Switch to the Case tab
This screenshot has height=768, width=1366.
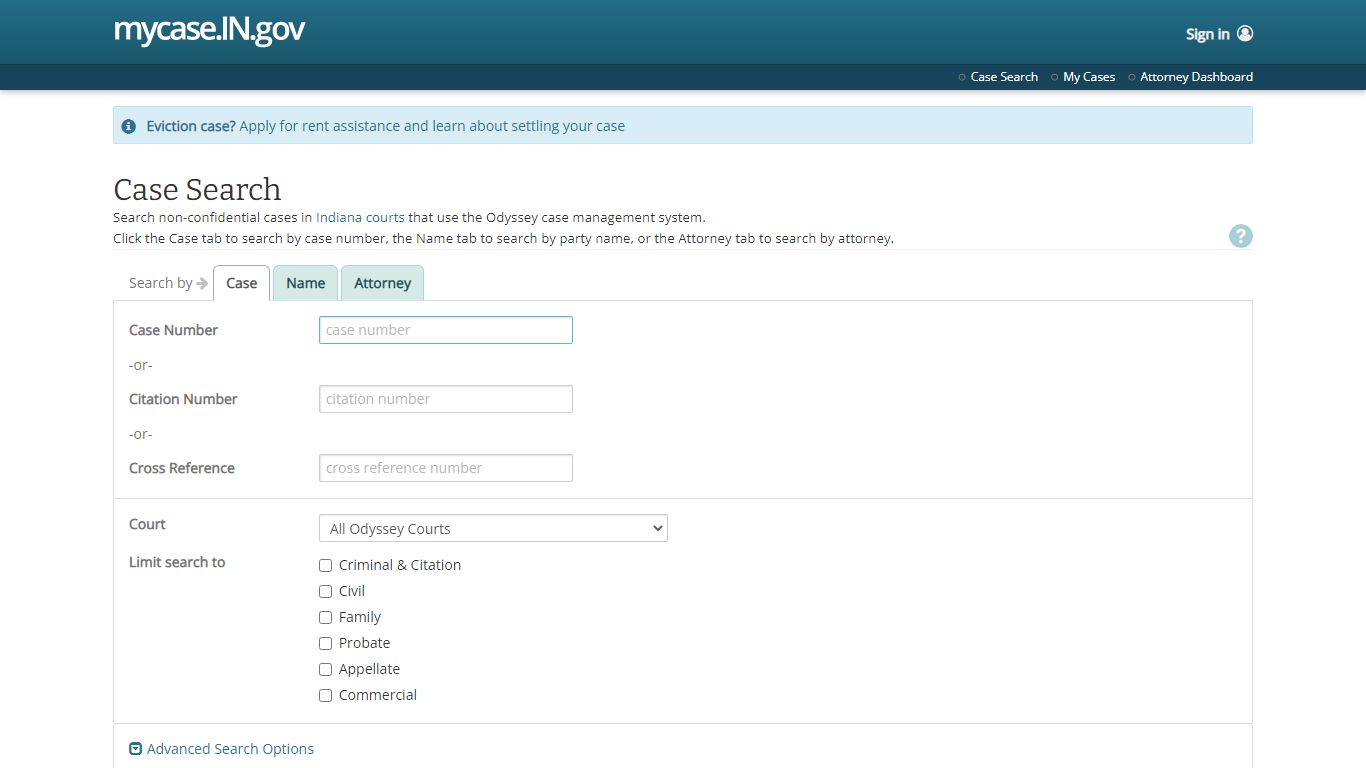point(241,283)
